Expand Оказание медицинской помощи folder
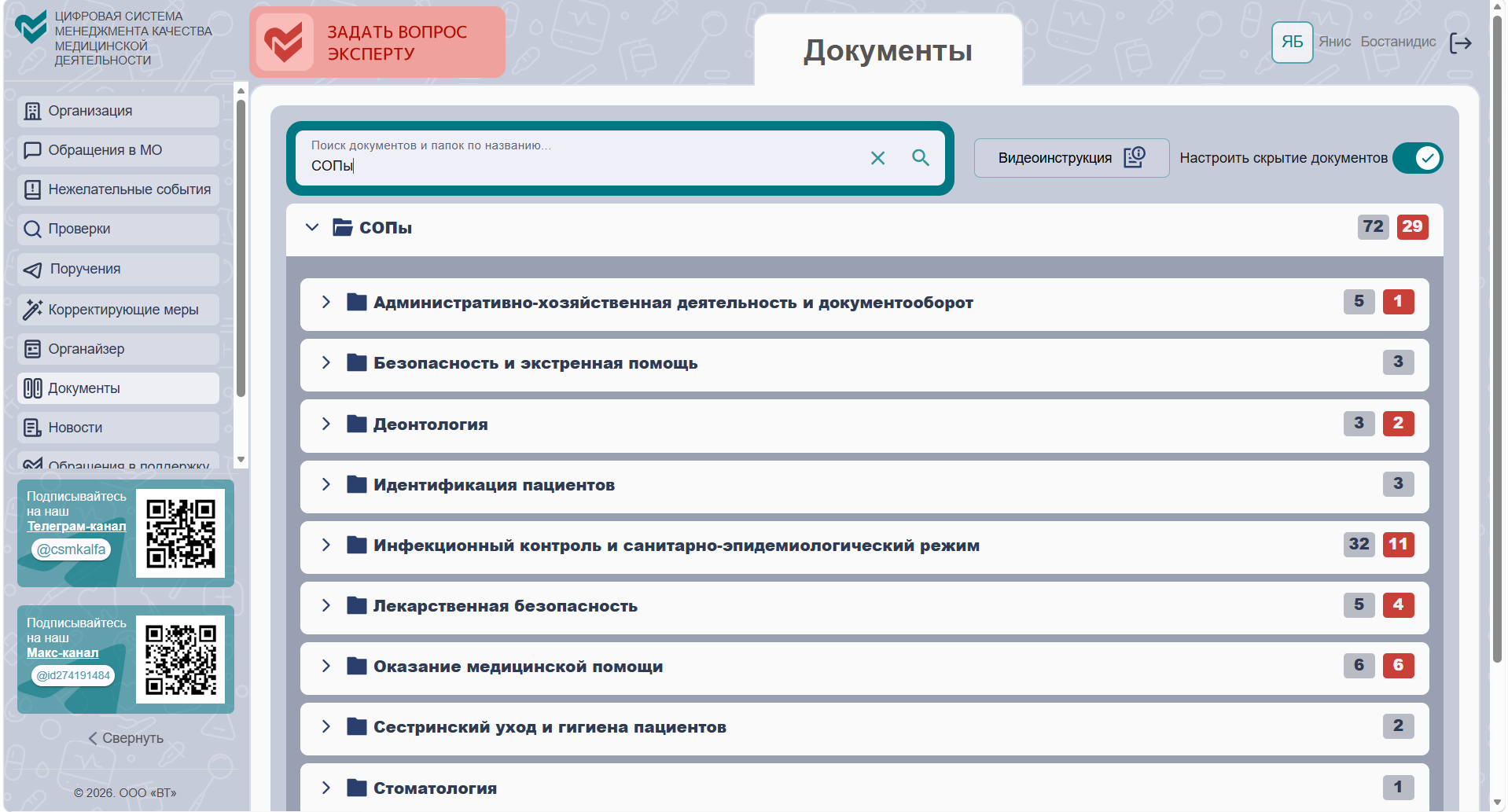This screenshot has height=812, width=1508. click(326, 666)
